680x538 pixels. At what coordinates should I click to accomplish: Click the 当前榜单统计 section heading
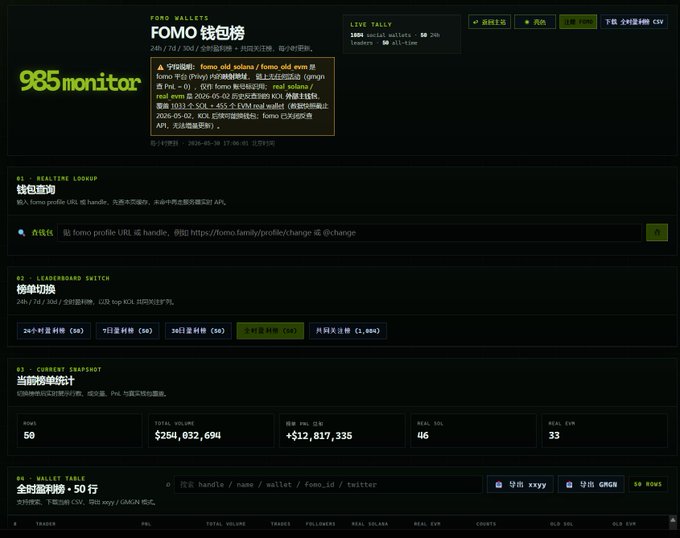pos(46,381)
